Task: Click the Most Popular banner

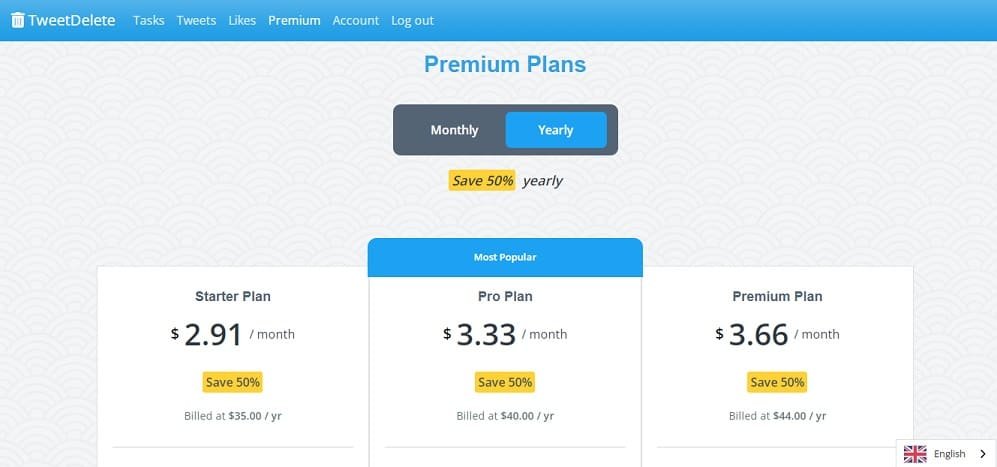Action: click(505, 257)
